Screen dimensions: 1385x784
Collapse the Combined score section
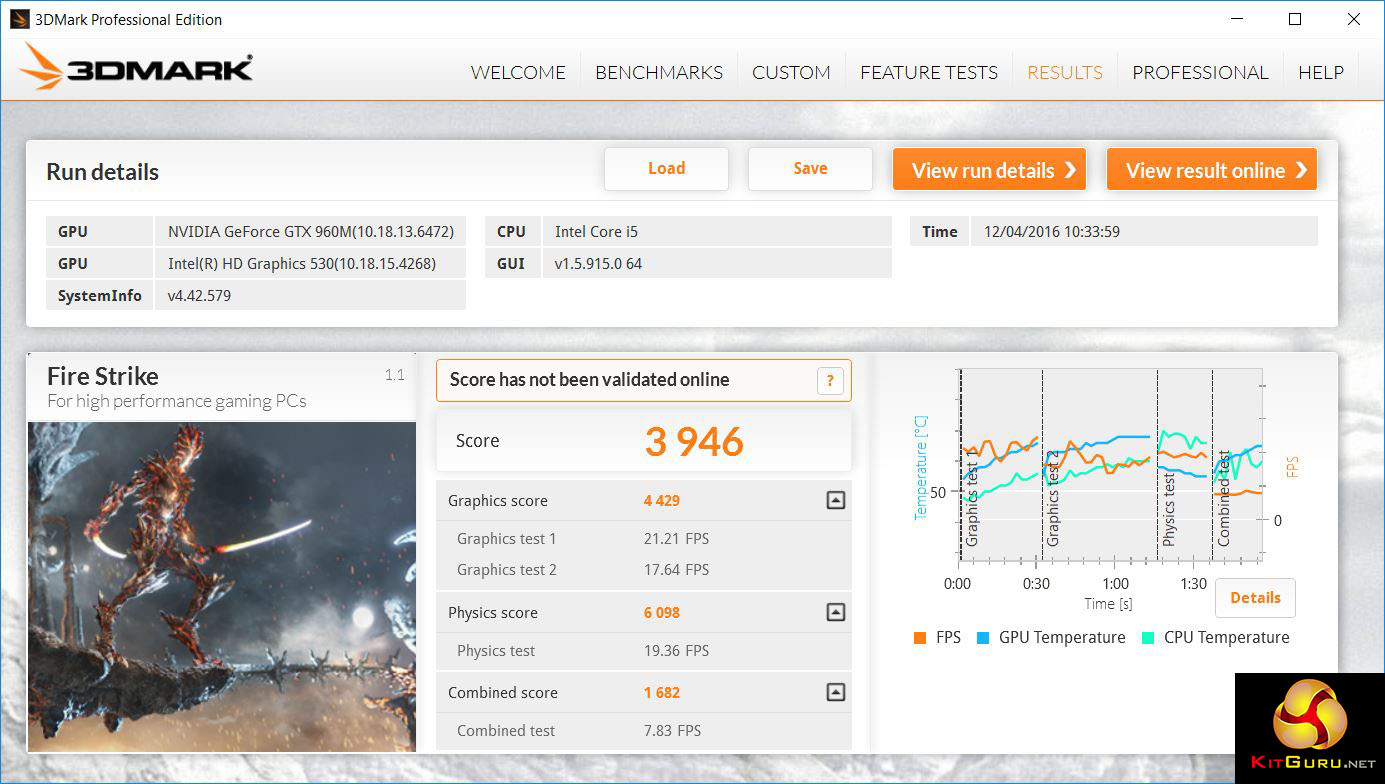[x=836, y=692]
